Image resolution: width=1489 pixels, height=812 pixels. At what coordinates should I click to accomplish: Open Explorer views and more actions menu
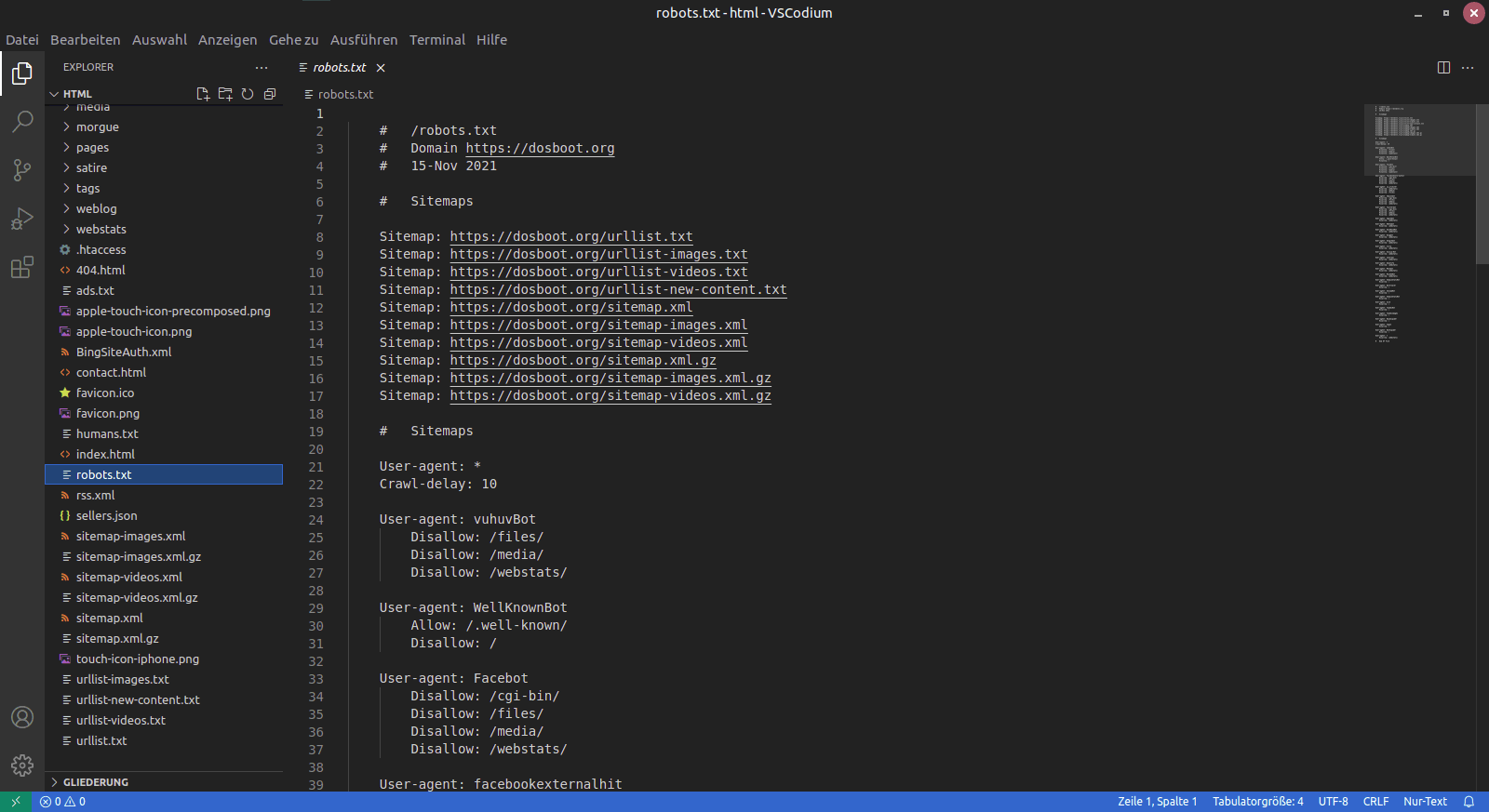pyautogui.click(x=262, y=68)
